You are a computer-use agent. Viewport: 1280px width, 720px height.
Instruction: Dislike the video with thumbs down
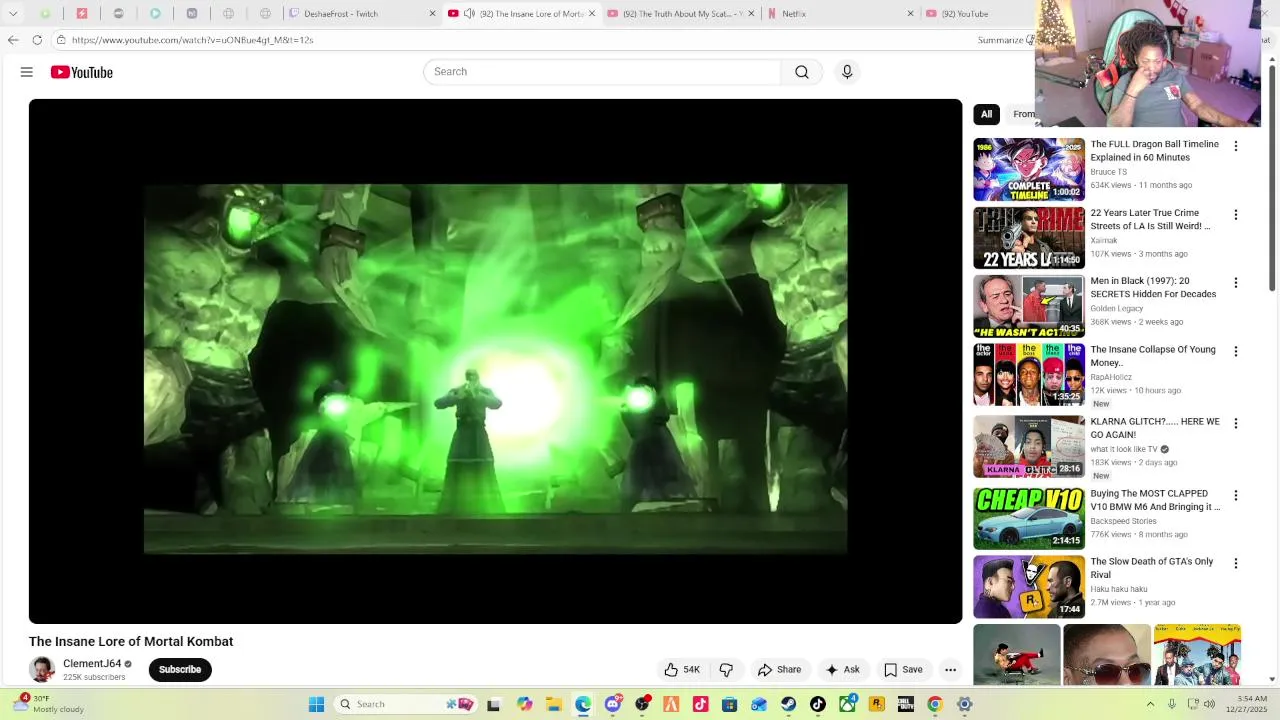coord(727,670)
